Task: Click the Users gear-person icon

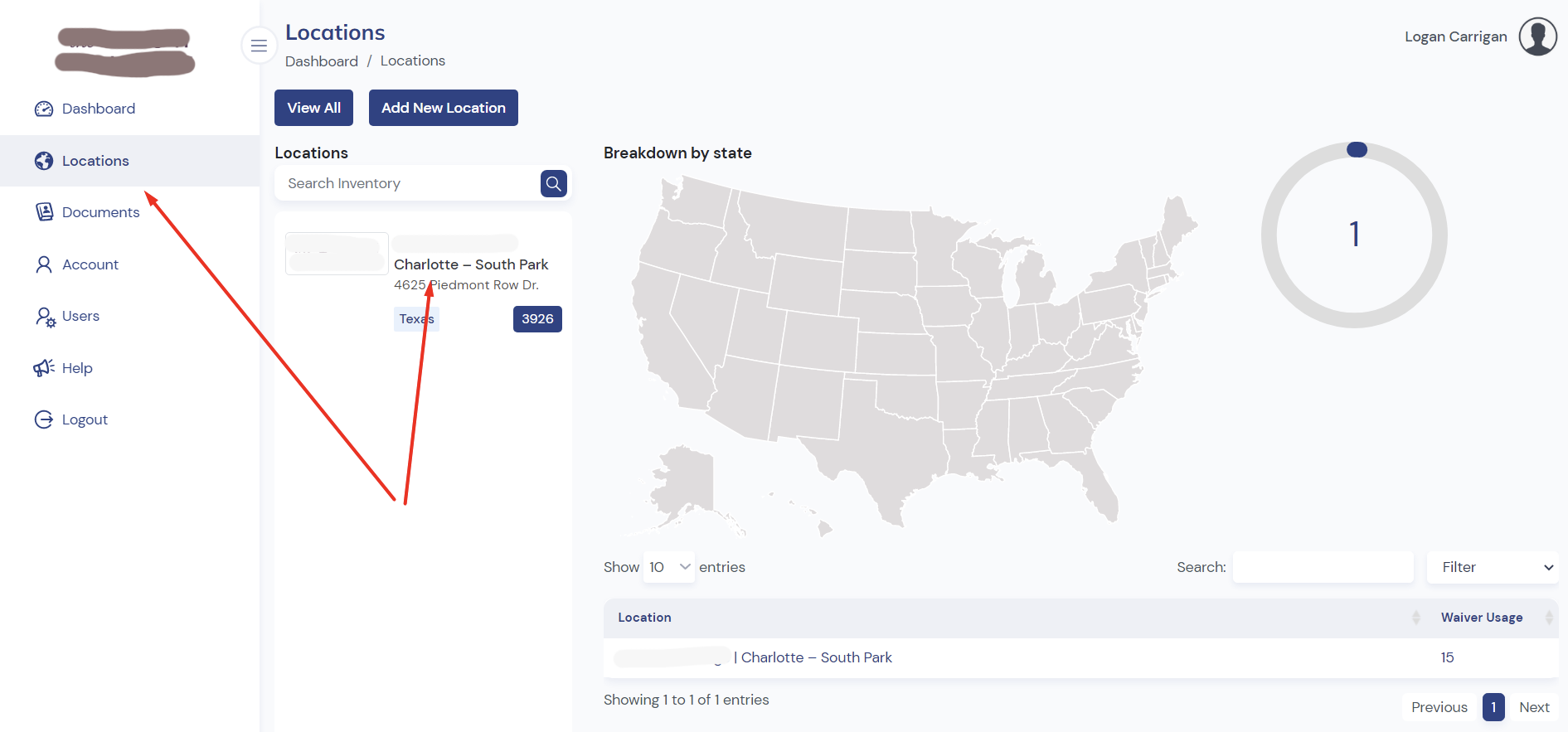Action: point(45,317)
